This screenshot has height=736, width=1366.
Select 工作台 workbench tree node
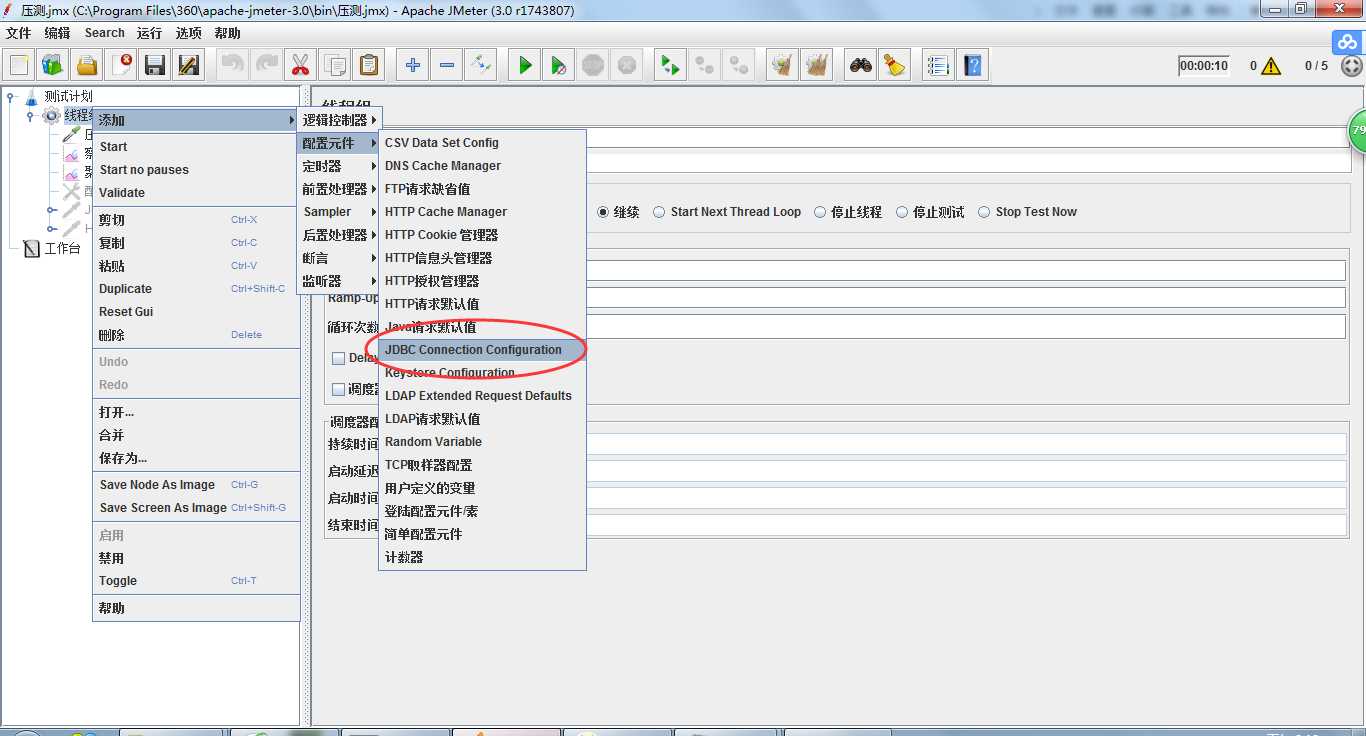pos(62,248)
